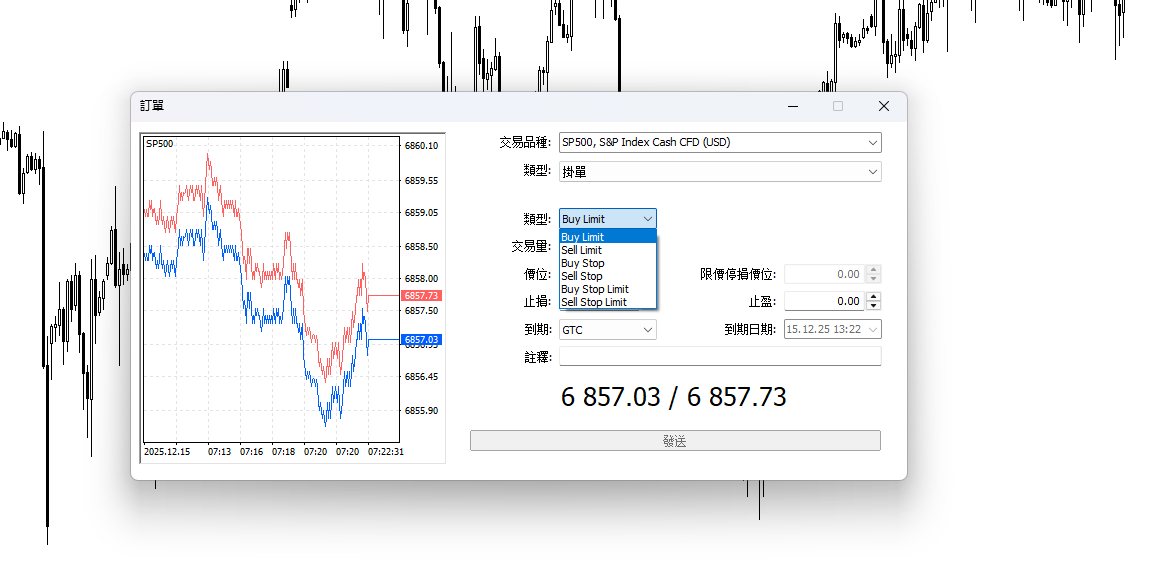1149x563 pixels.
Task: Click the 限價停損價位 price field
Action: click(x=823, y=274)
